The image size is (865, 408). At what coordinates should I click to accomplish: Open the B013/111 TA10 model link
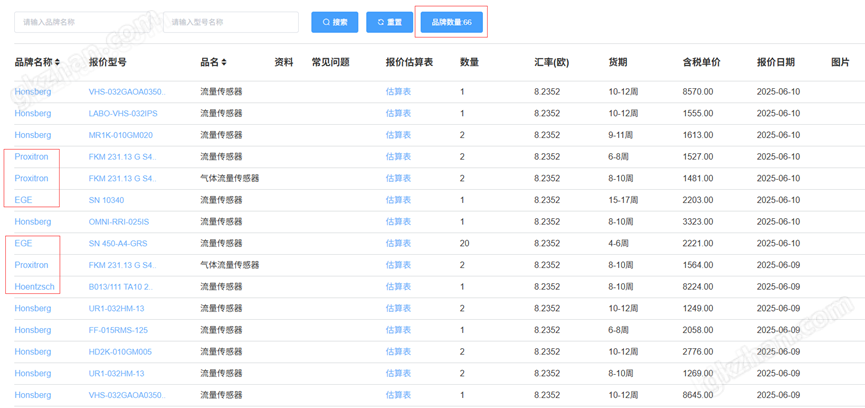[120, 287]
